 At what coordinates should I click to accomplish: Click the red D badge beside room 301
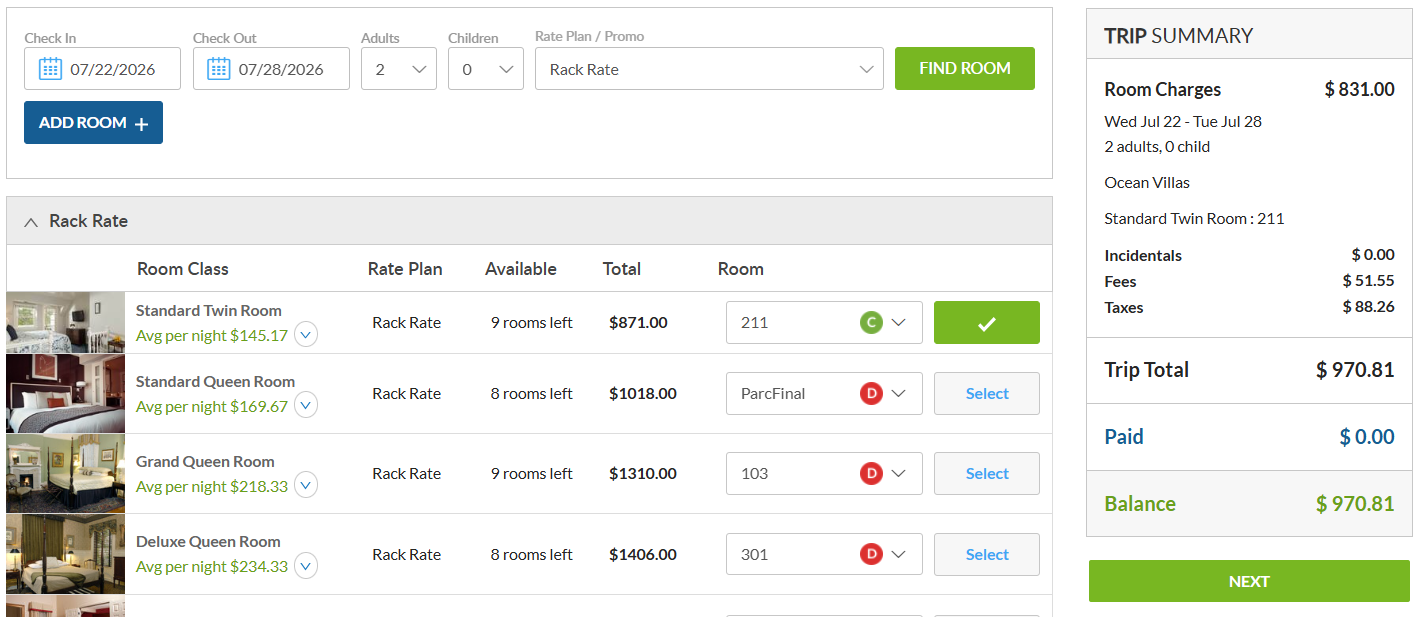[x=871, y=554]
